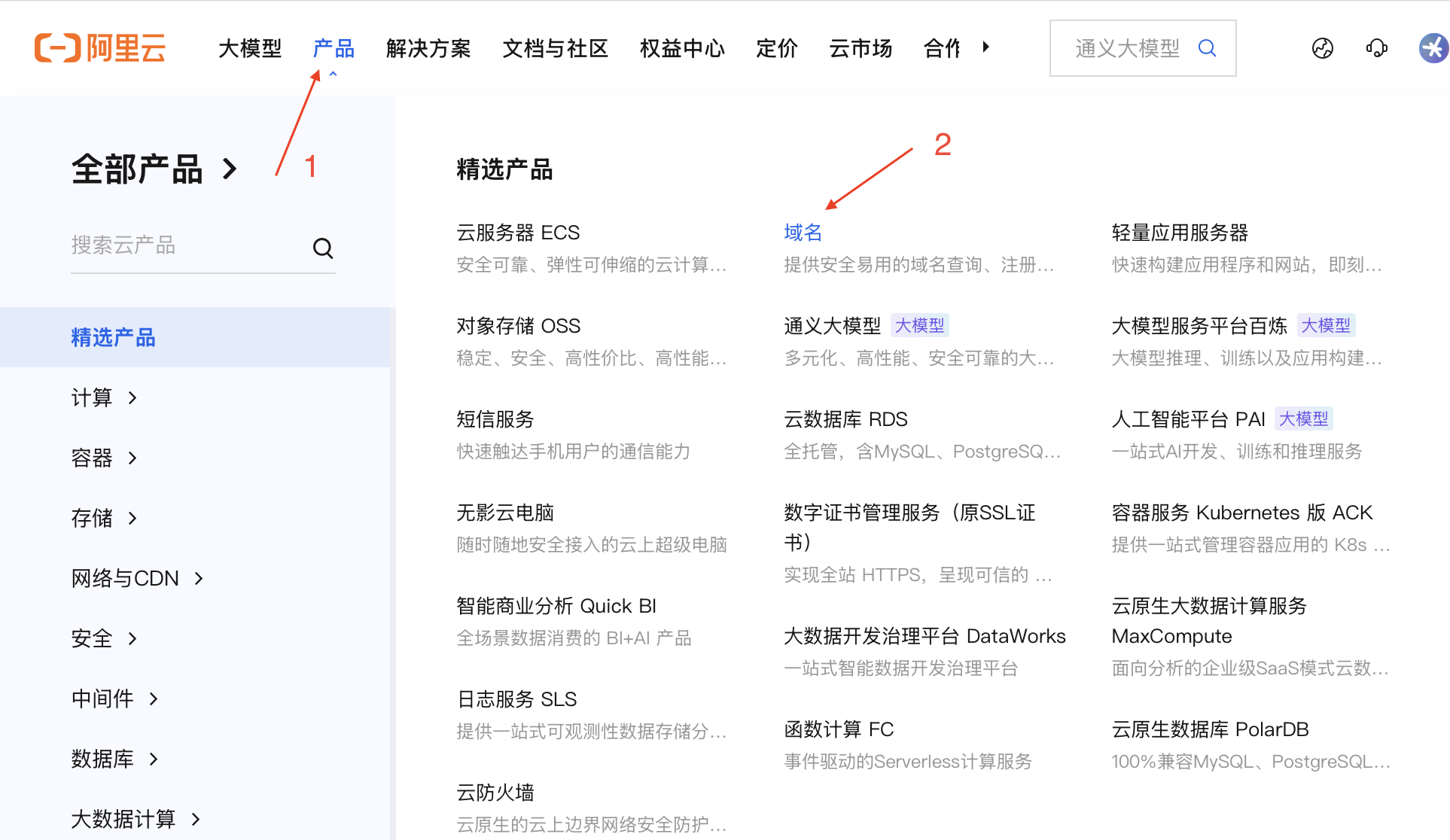
Task: Open the 无影云电脑 product
Action: 505,513
